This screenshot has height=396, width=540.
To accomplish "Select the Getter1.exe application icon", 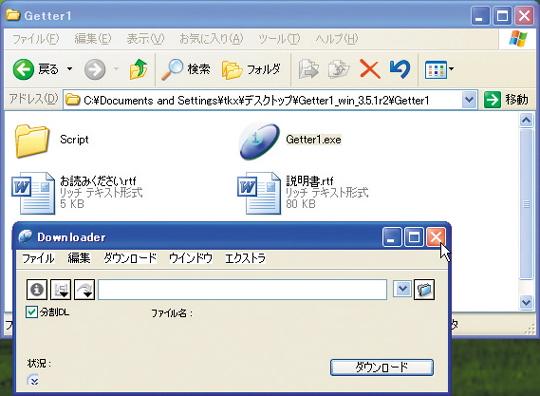I will click(259, 141).
